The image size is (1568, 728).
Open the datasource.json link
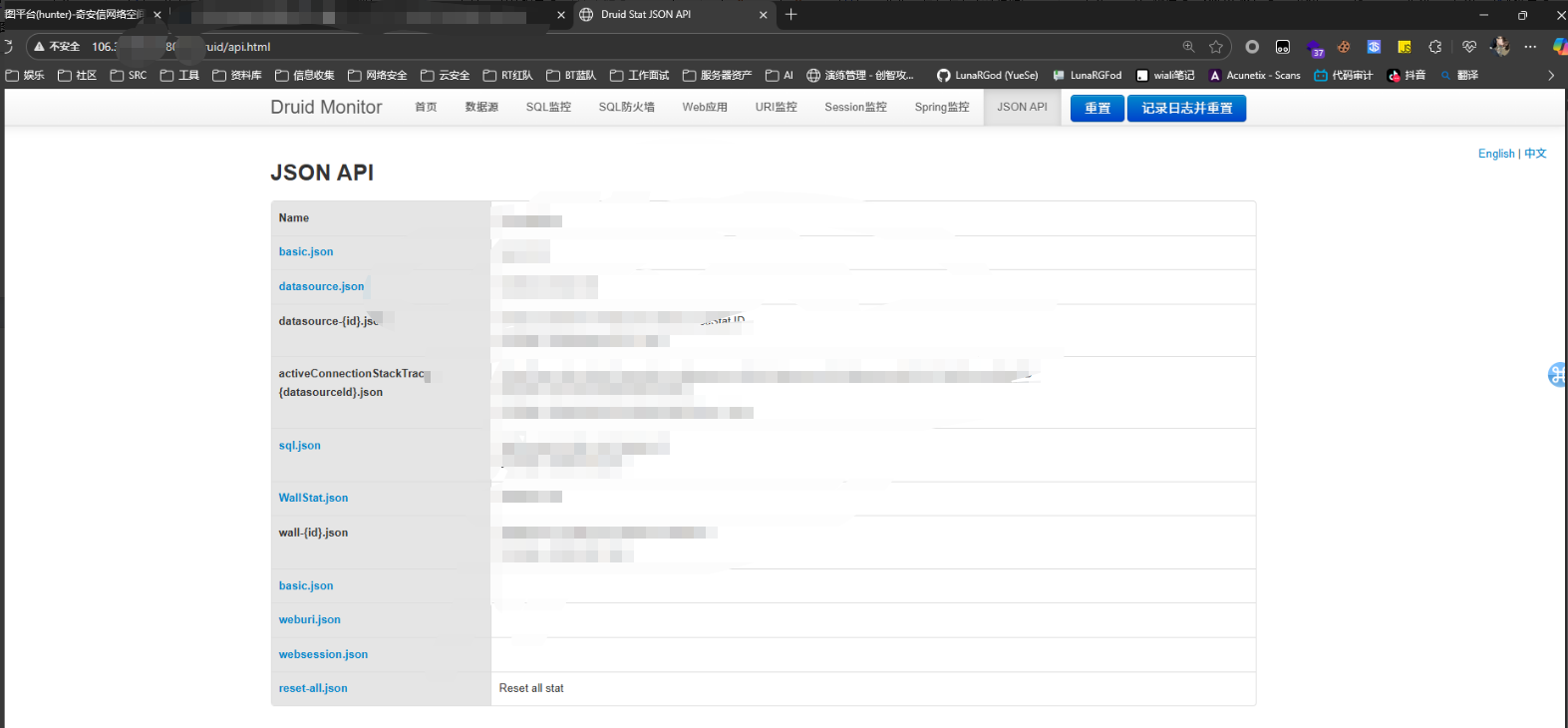pos(321,286)
